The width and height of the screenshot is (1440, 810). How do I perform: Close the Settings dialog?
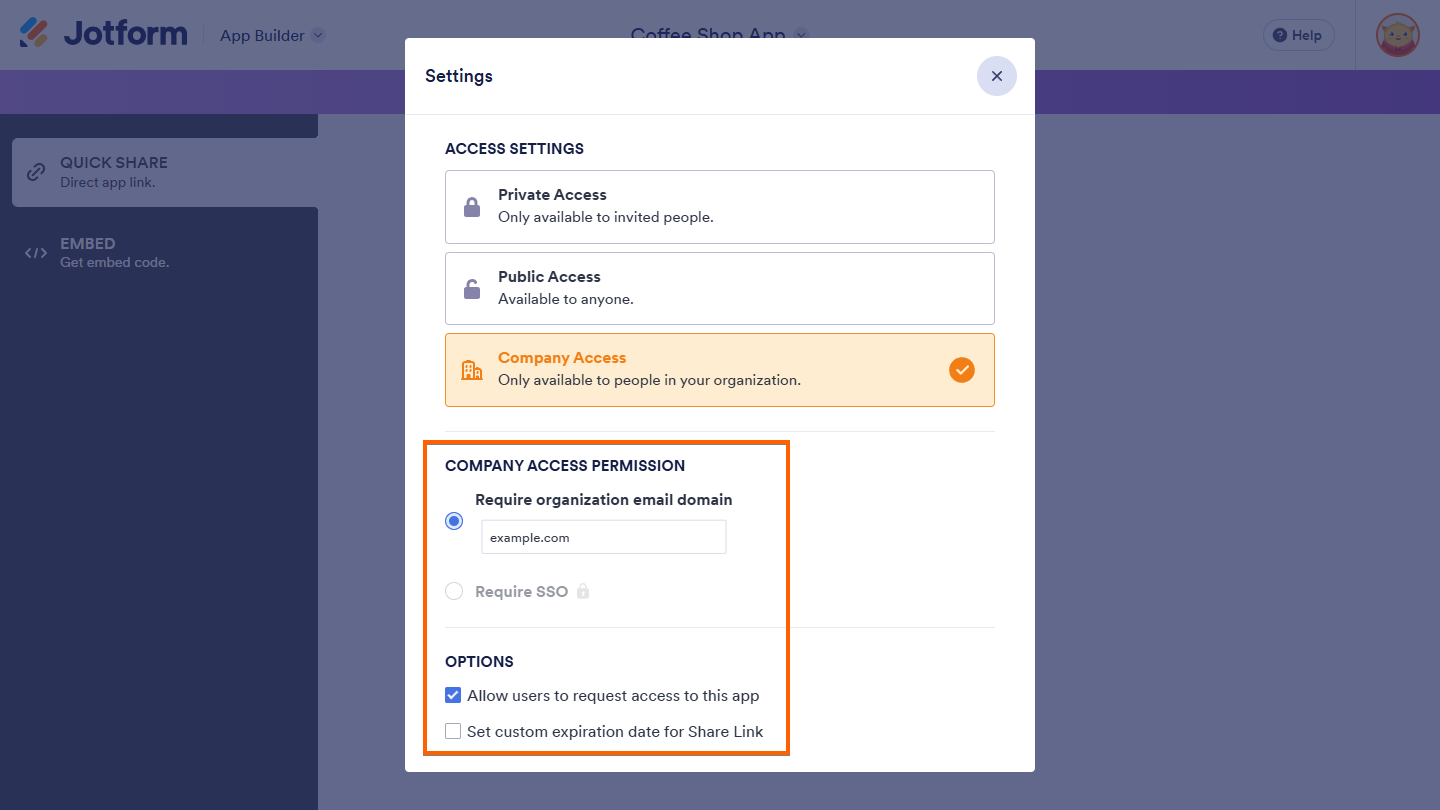tap(996, 76)
